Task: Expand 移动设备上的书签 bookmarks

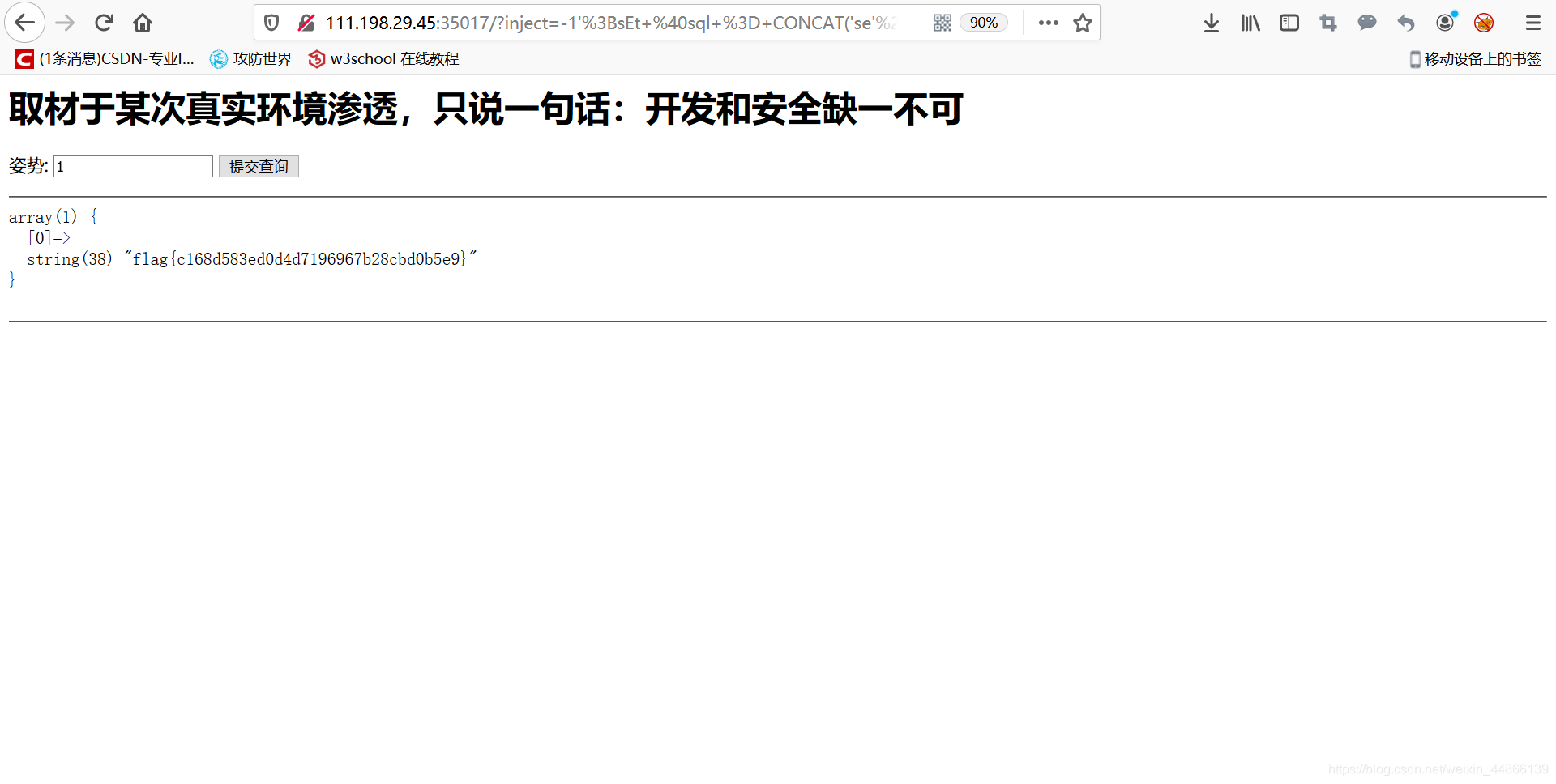Action: [1474, 59]
